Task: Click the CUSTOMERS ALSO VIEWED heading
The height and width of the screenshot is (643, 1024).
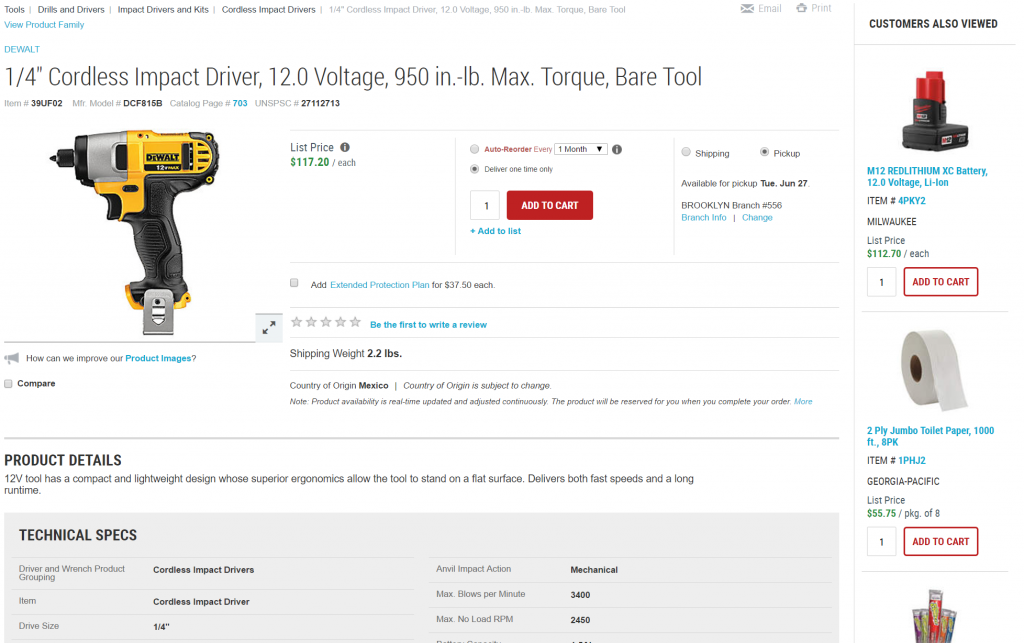Action: (933, 24)
